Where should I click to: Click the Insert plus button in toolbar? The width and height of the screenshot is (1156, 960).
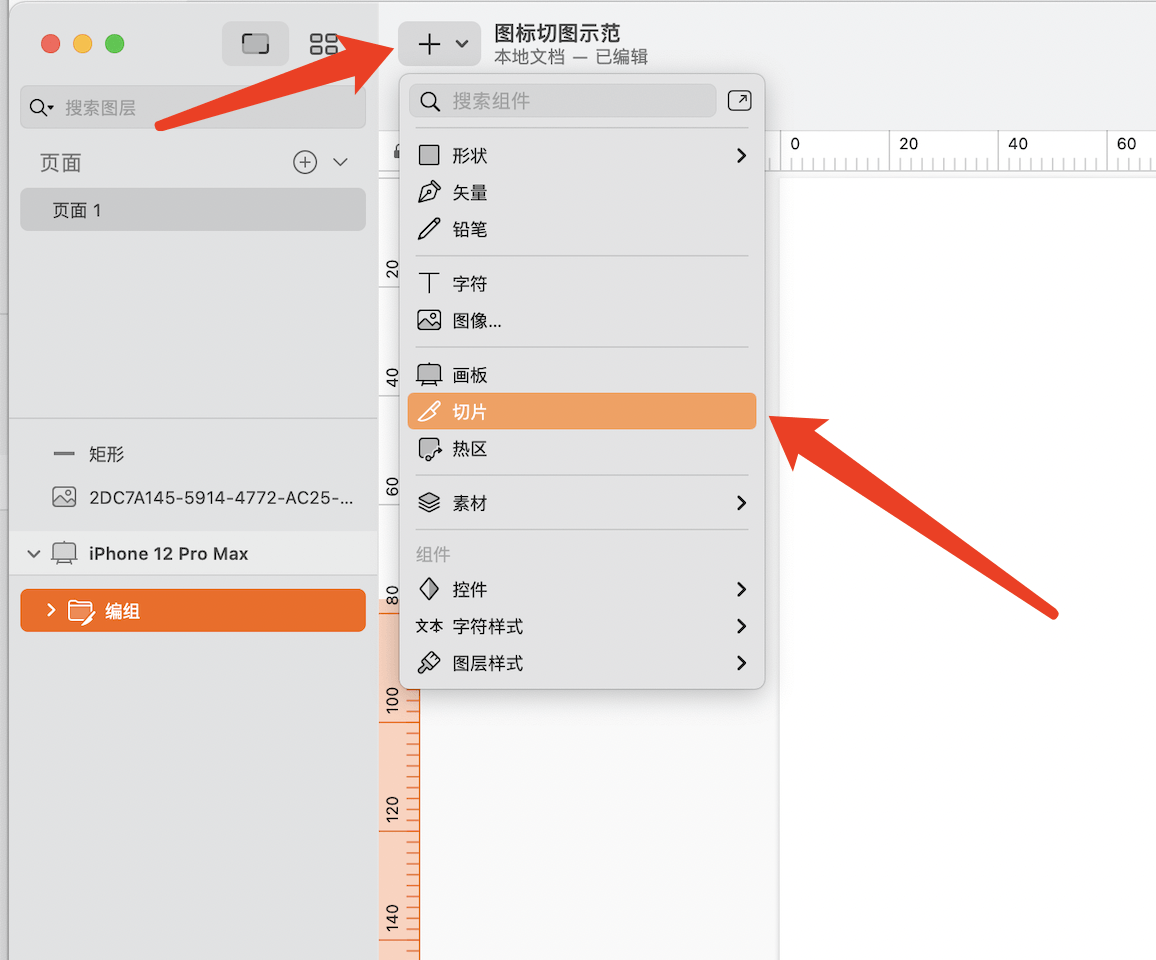pyautogui.click(x=429, y=44)
